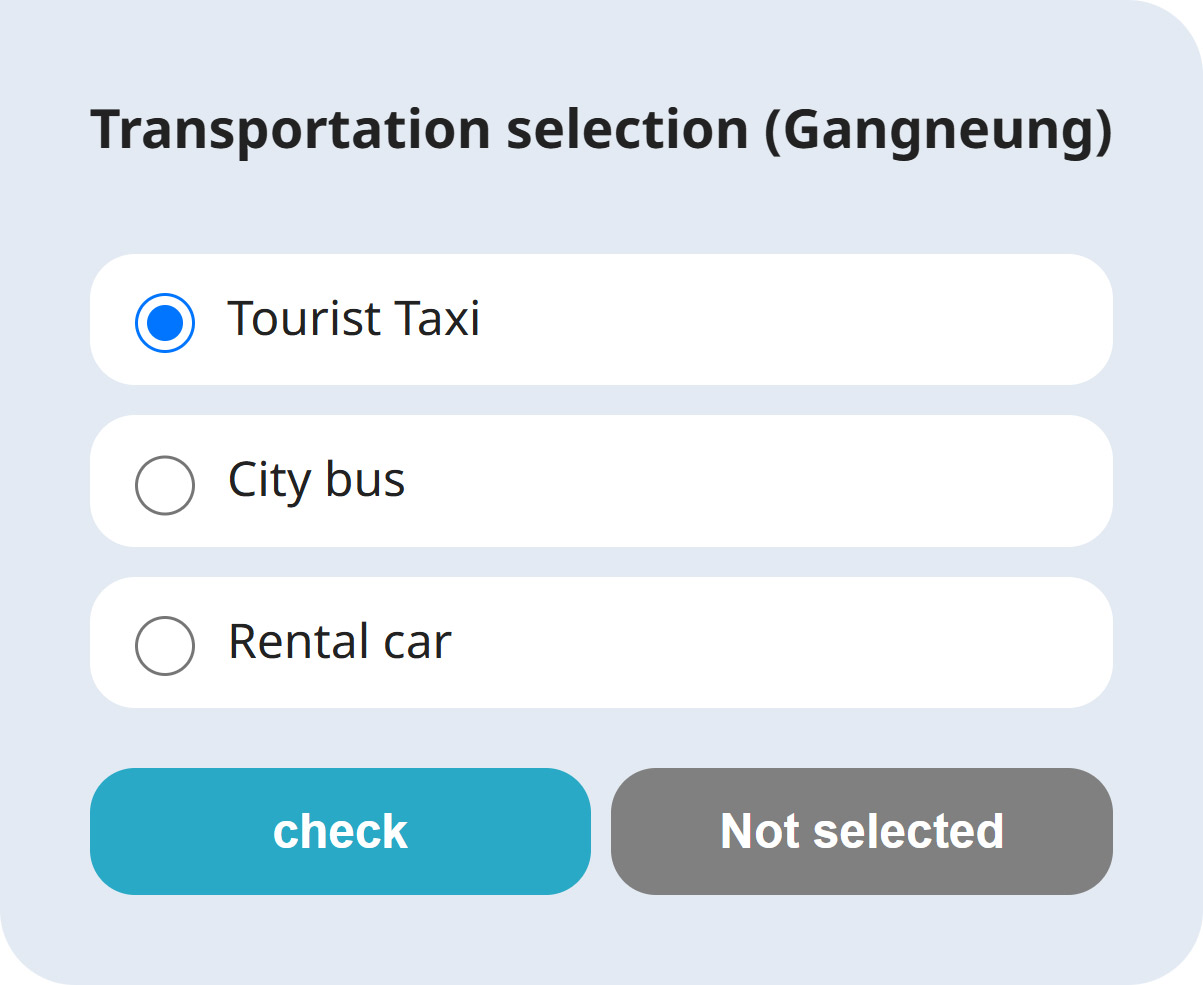Click the word "Gangneung" in the title

coord(937,129)
